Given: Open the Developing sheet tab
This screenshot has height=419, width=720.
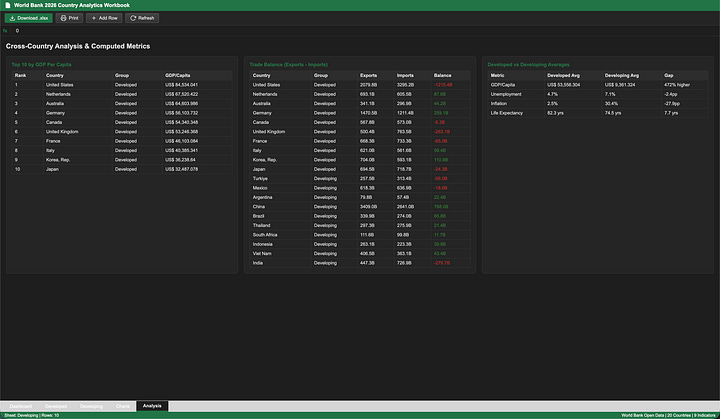Looking at the screenshot, I should [x=91, y=406].
